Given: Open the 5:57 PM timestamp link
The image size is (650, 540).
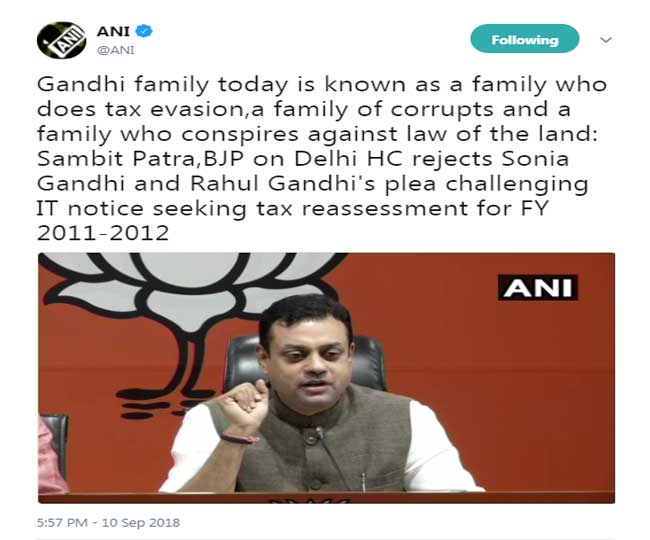Looking at the screenshot, I should coord(62,522).
